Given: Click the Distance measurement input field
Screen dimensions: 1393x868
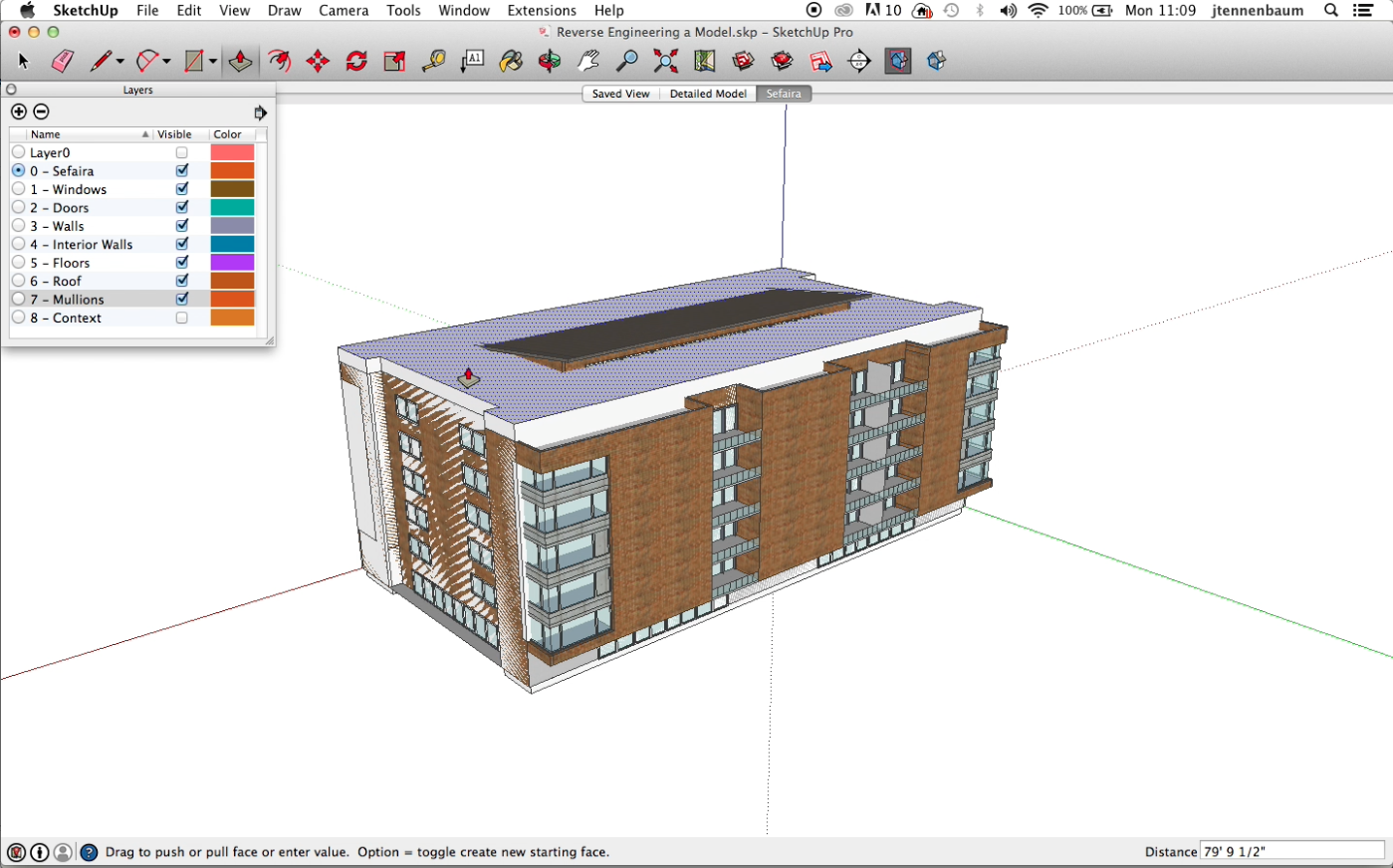Looking at the screenshot, I should coord(1291,851).
